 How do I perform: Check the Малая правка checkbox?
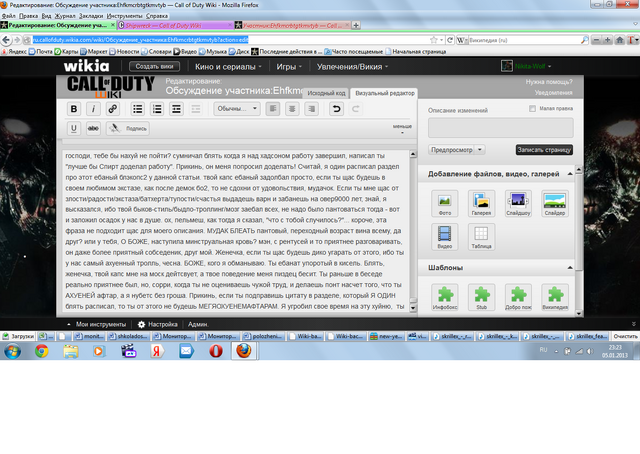tap(532, 109)
